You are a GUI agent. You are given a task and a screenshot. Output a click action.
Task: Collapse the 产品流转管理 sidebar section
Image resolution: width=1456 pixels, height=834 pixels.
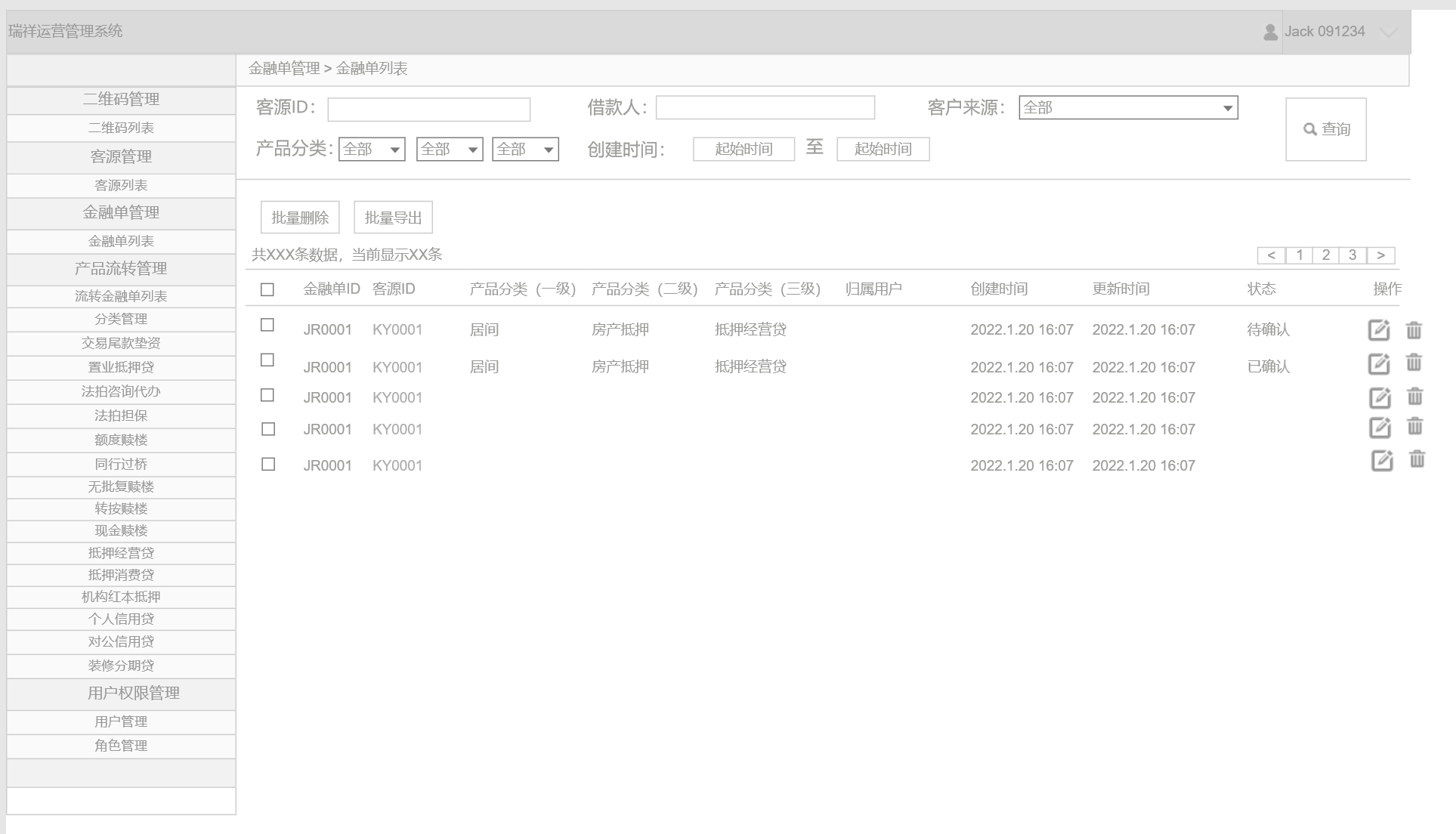tap(121, 269)
